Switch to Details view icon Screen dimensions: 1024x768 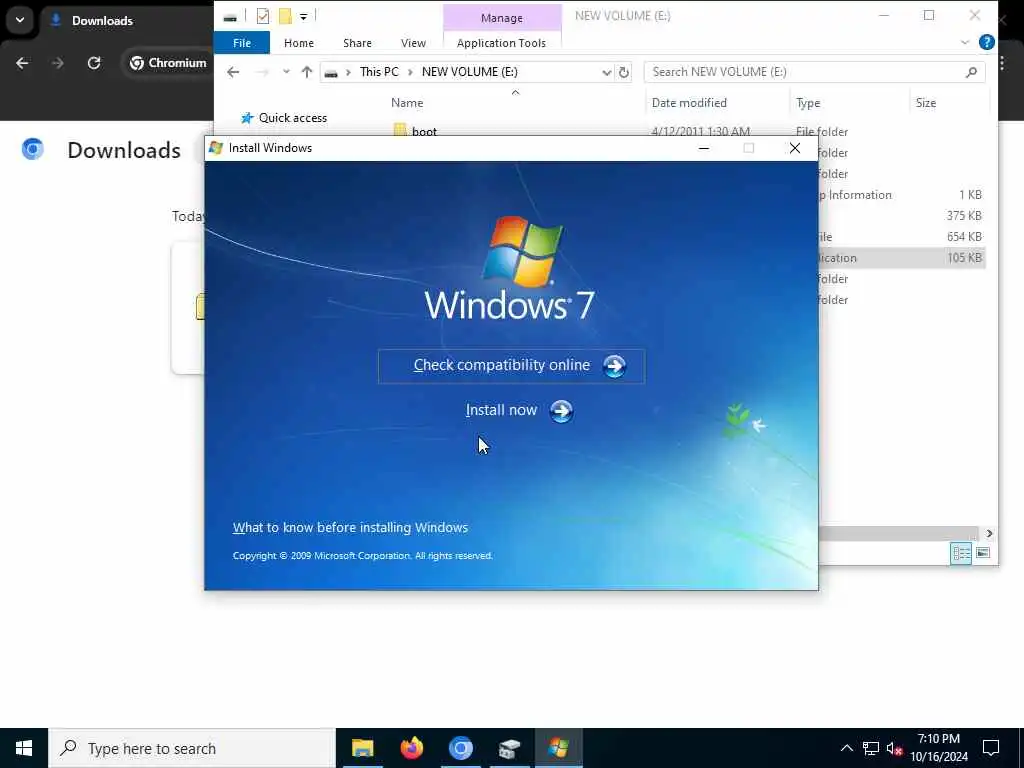click(961, 553)
